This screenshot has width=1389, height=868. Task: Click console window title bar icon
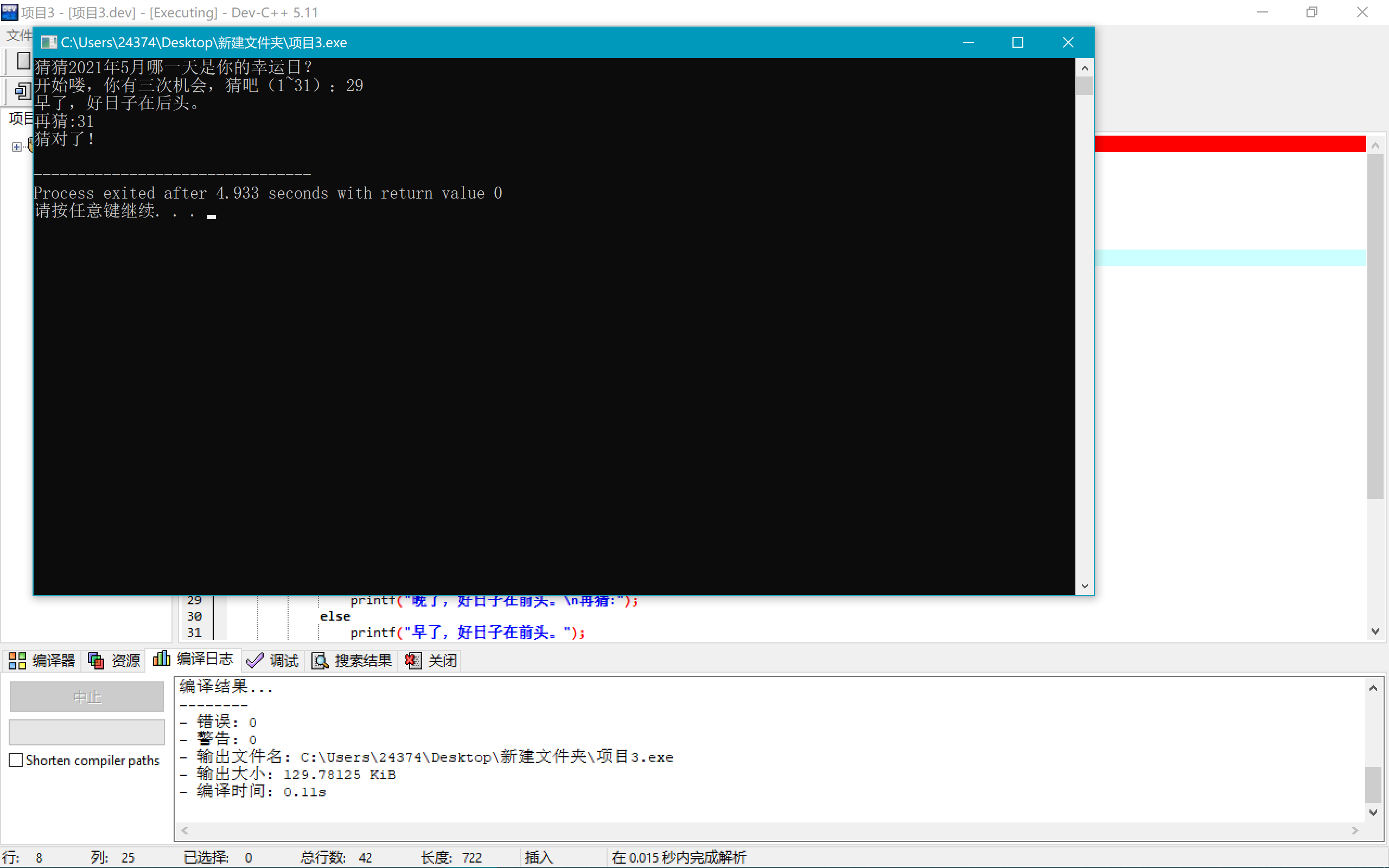[49, 42]
